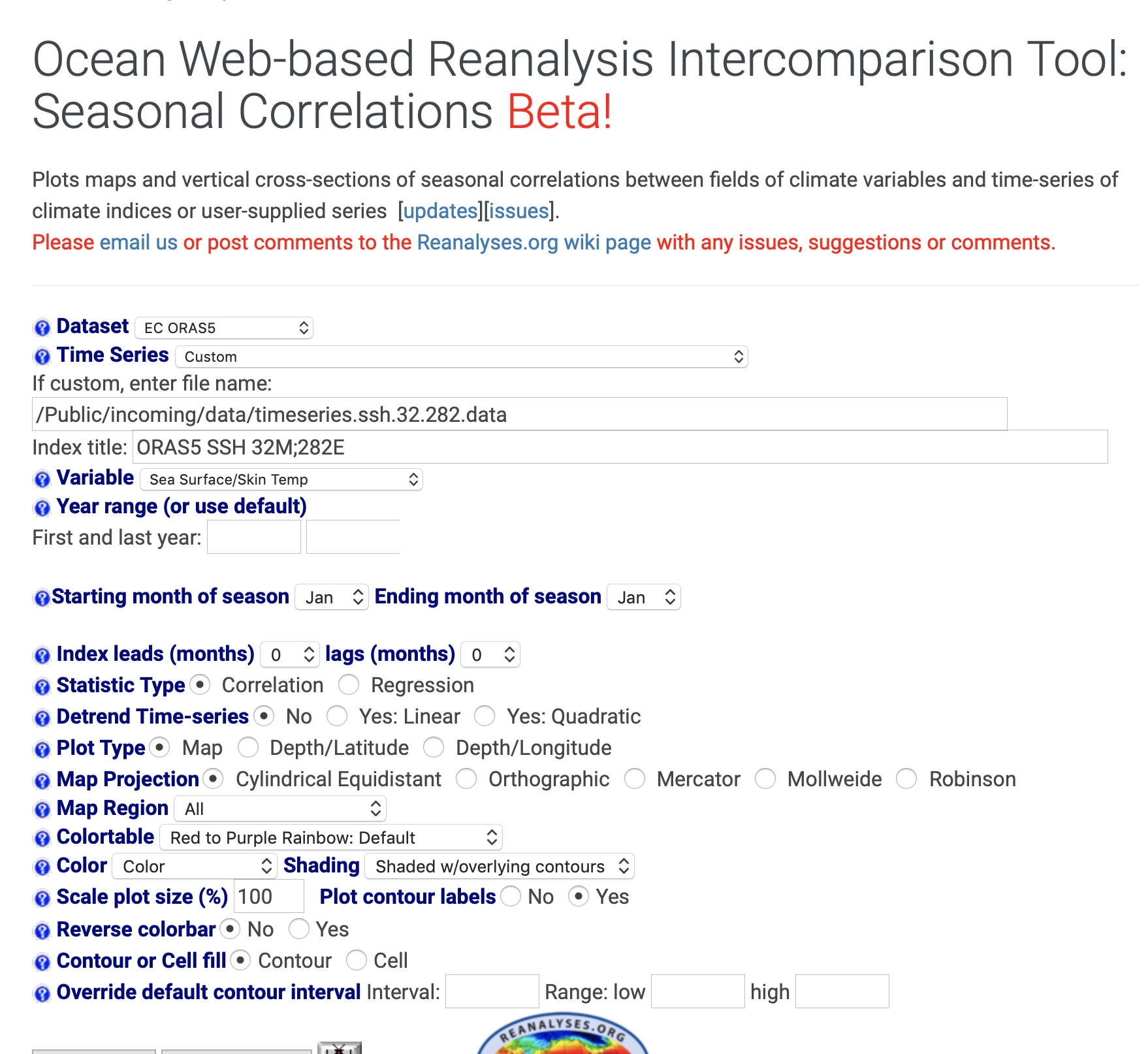1148x1054 pixels.
Task: Open Ending month of season dropdown
Action: [644, 598]
